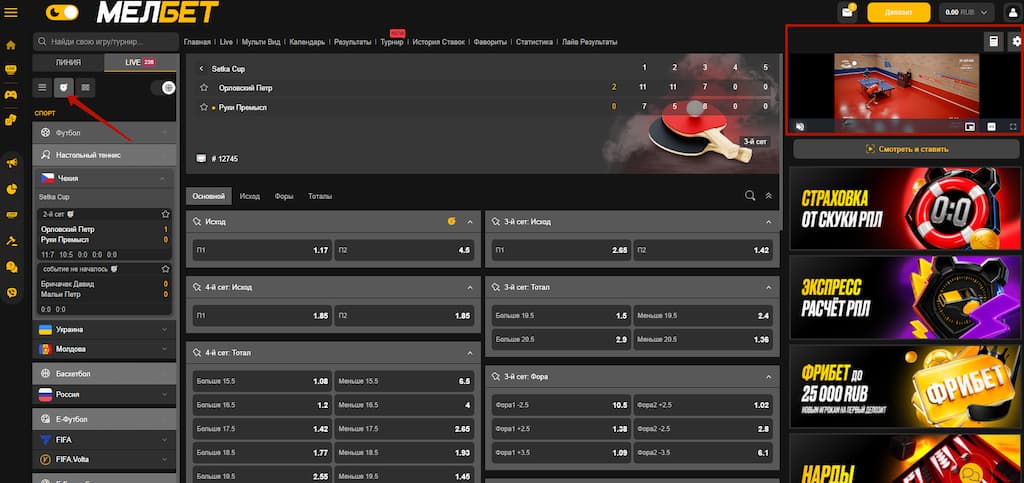The height and width of the screenshot is (483, 1024).
Task: Mute the video stream sound
Action: (800, 127)
